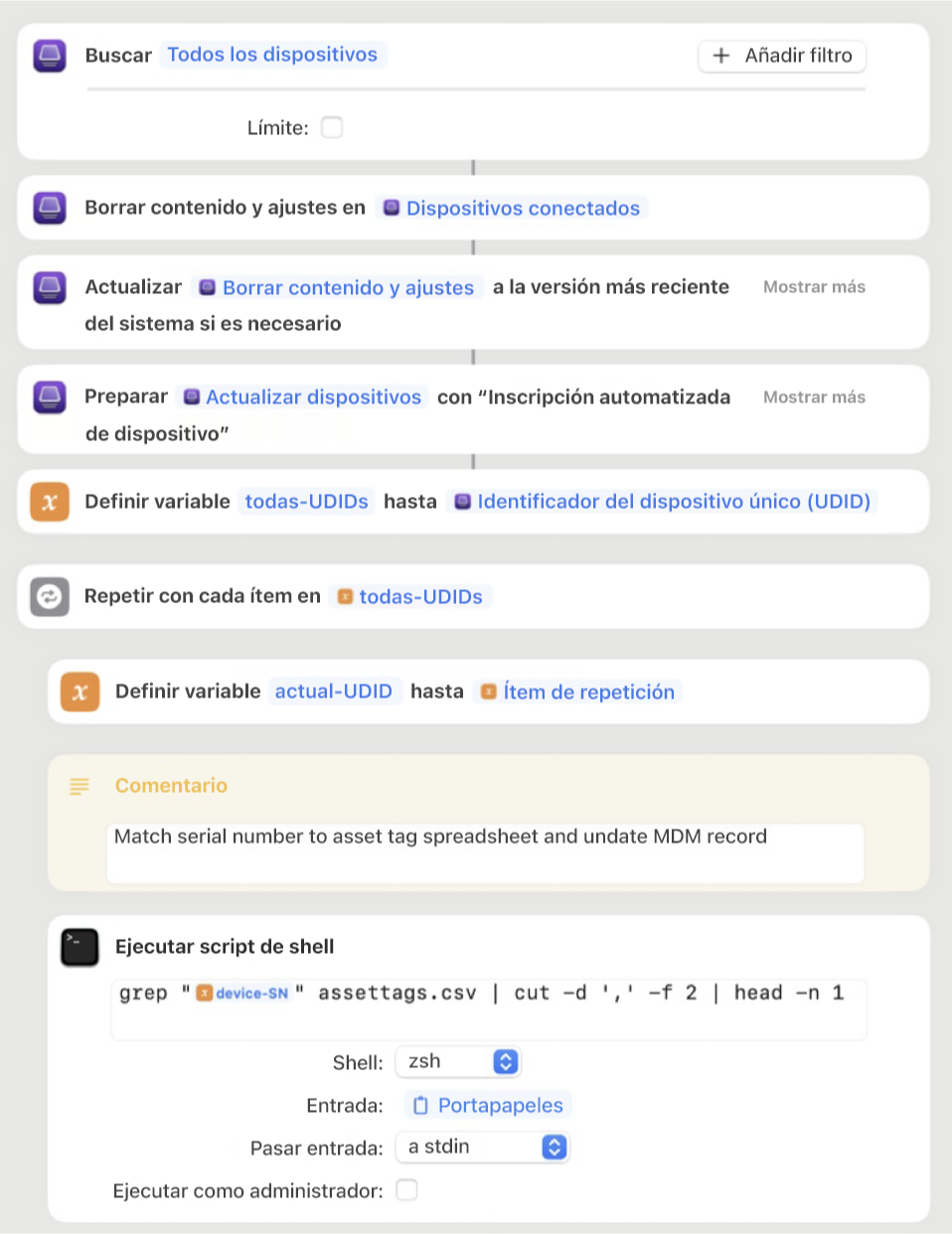This screenshot has width=952, height=1234.
Task: Expand Mostrar más on the Actualizar action
Action: click(x=814, y=287)
